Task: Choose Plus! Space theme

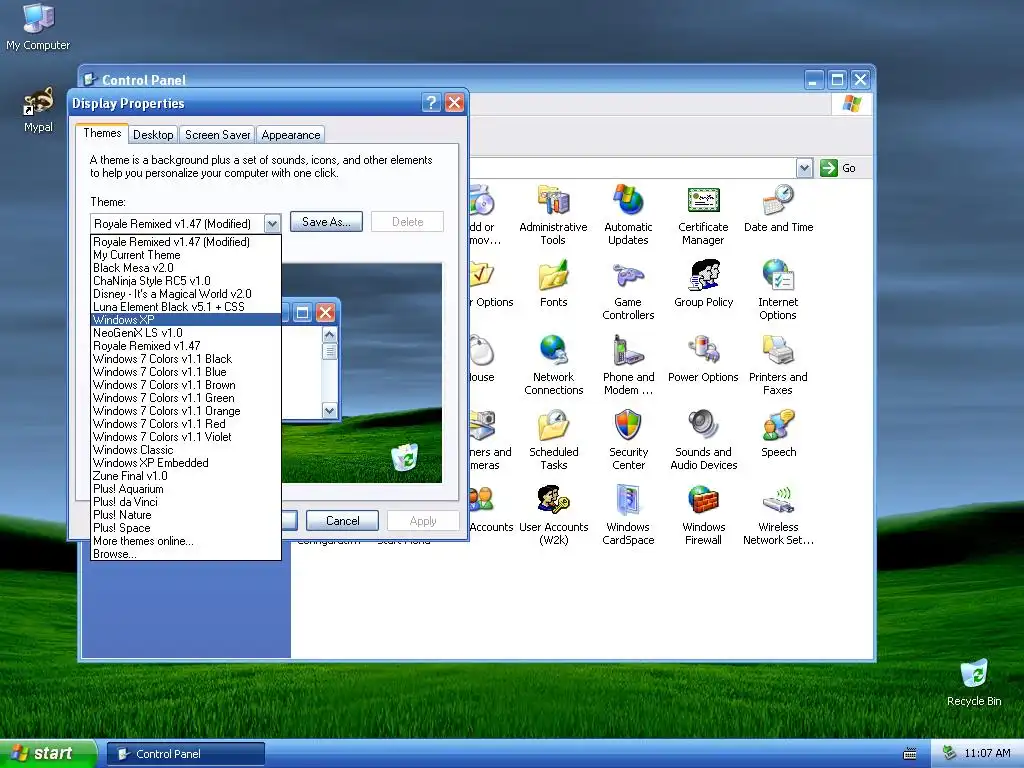Action: pos(185,528)
